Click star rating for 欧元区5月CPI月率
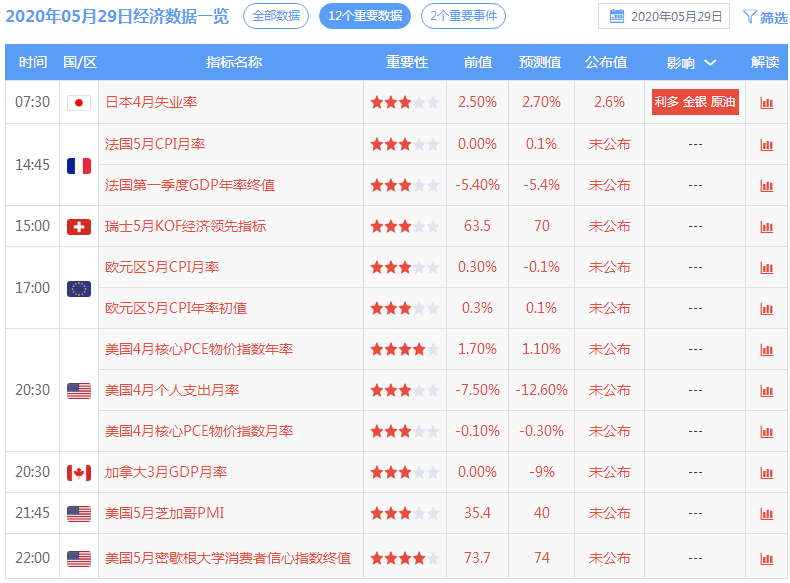The image size is (790, 583). tap(404, 268)
